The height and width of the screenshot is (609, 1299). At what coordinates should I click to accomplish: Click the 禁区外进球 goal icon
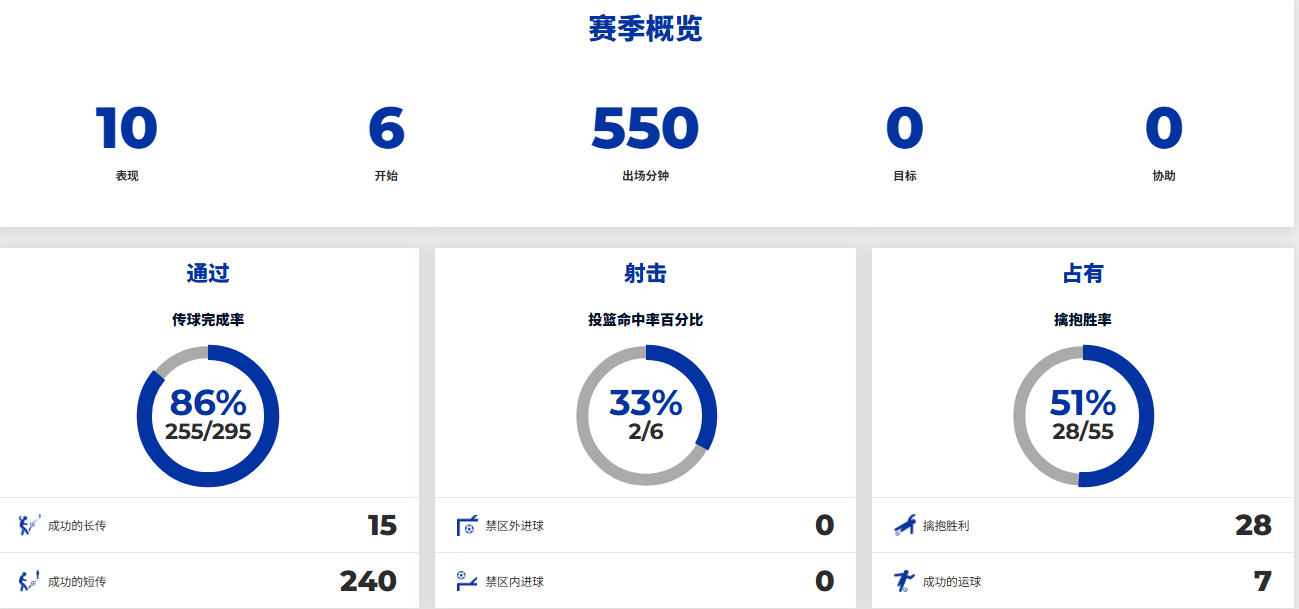(x=466, y=525)
